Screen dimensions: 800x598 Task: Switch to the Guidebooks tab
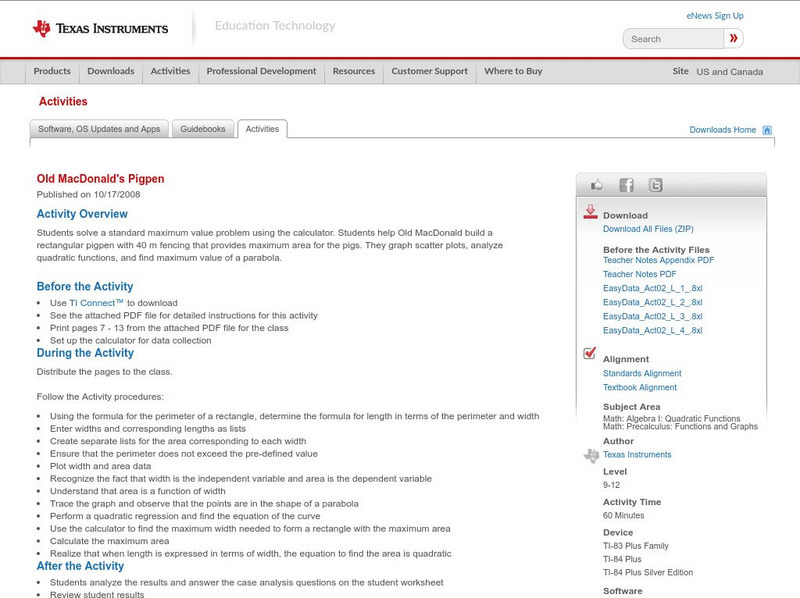[x=203, y=129]
